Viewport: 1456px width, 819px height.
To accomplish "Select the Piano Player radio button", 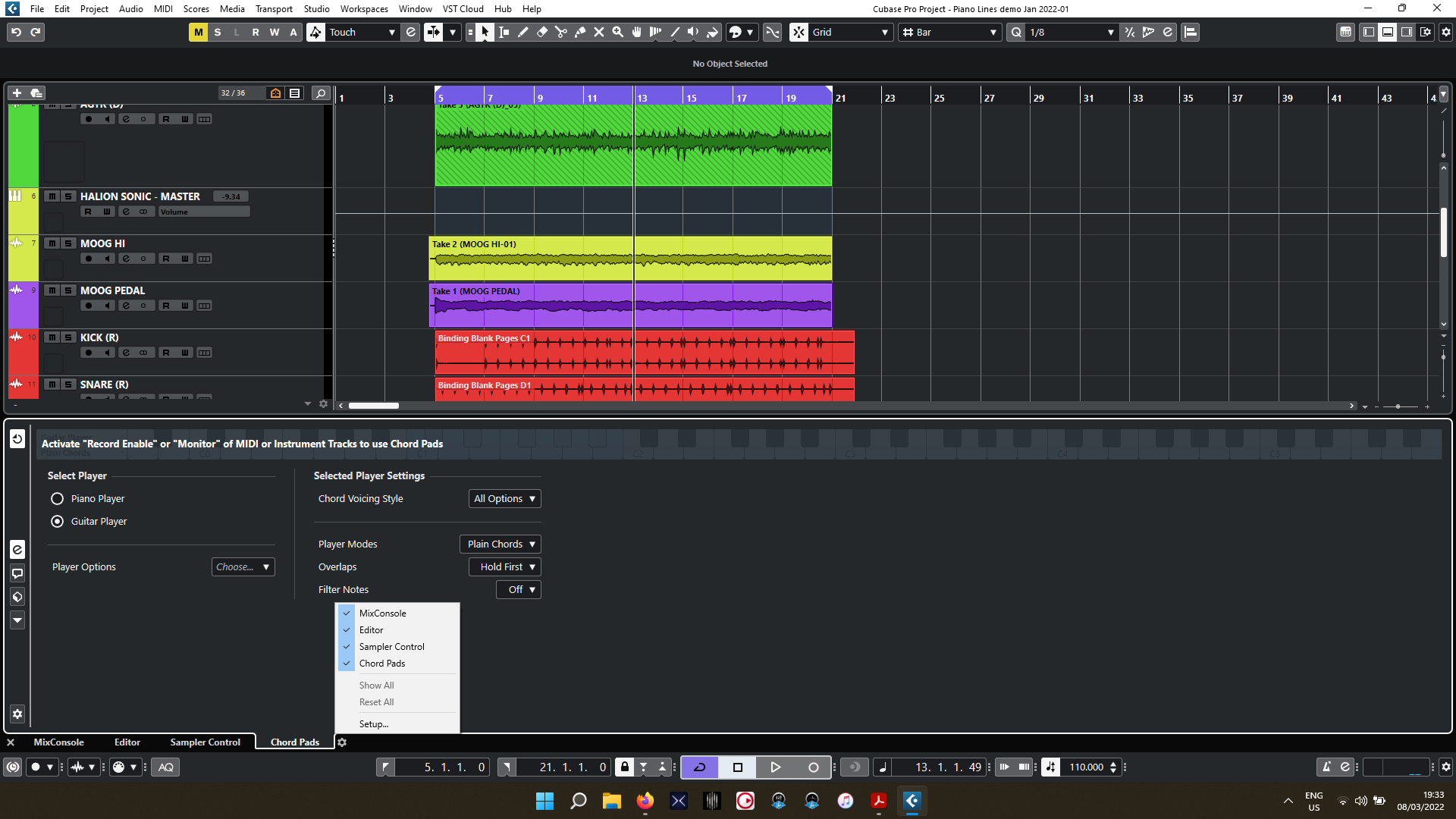I will pyautogui.click(x=57, y=498).
